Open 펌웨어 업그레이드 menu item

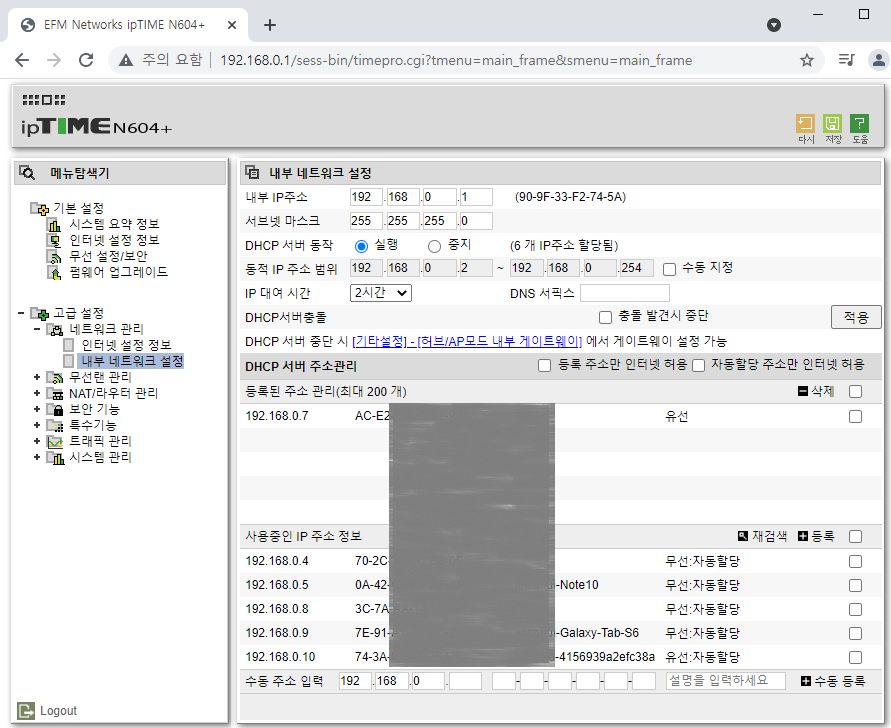click(x=118, y=272)
